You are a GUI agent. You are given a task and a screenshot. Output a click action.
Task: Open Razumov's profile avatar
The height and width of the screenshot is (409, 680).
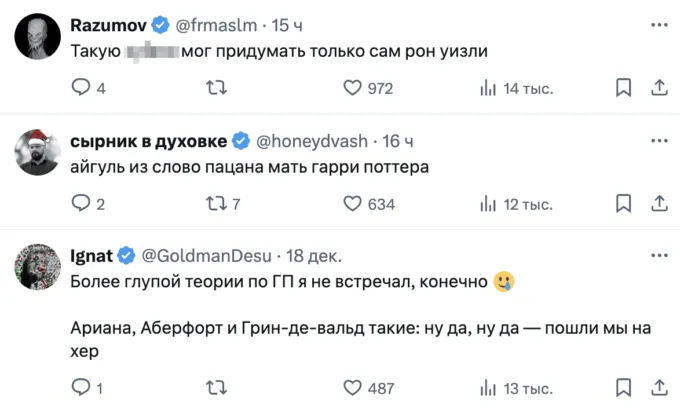tap(37, 36)
